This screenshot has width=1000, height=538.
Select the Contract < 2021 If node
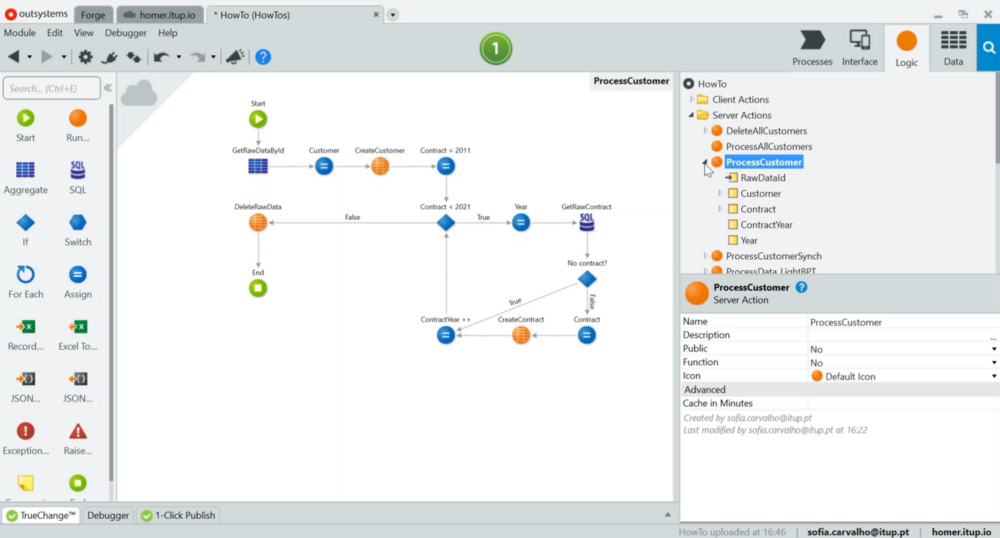[x=446, y=222]
